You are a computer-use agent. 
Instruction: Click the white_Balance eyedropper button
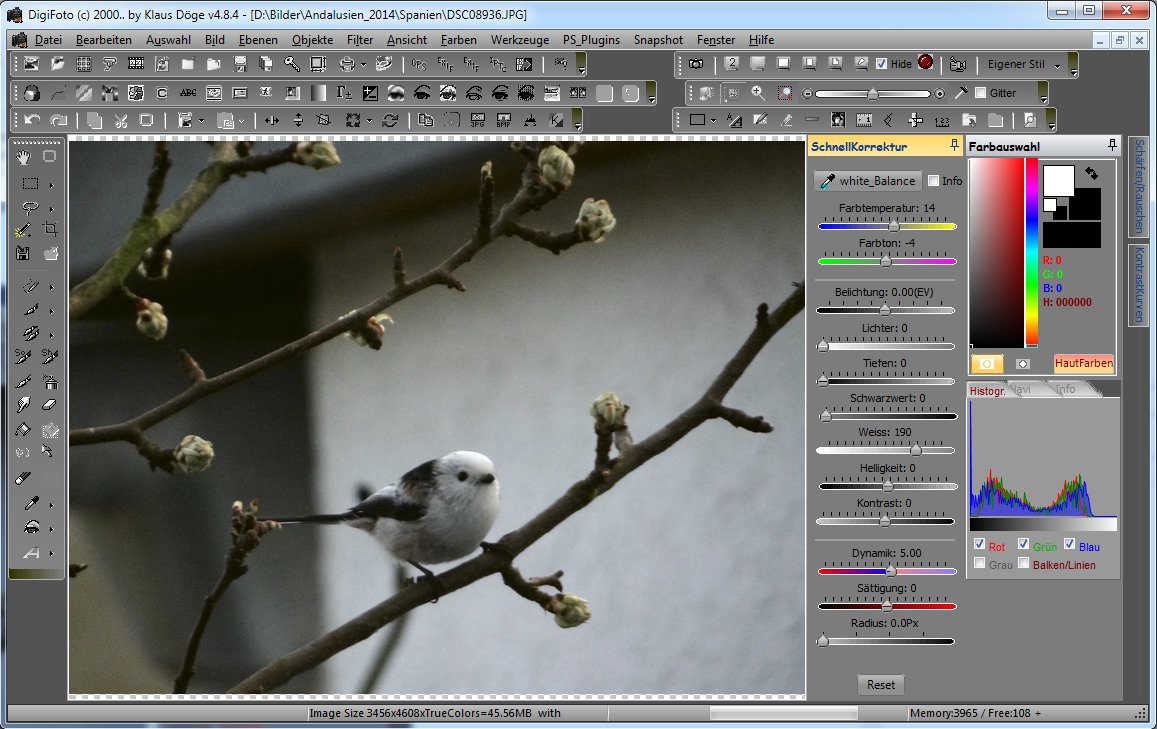click(x=868, y=181)
